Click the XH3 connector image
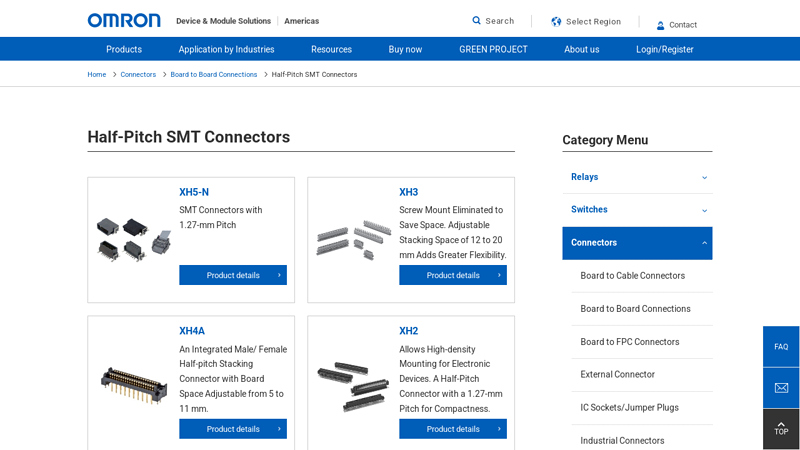The width and height of the screenshot is (800, 450). [354, 240]
